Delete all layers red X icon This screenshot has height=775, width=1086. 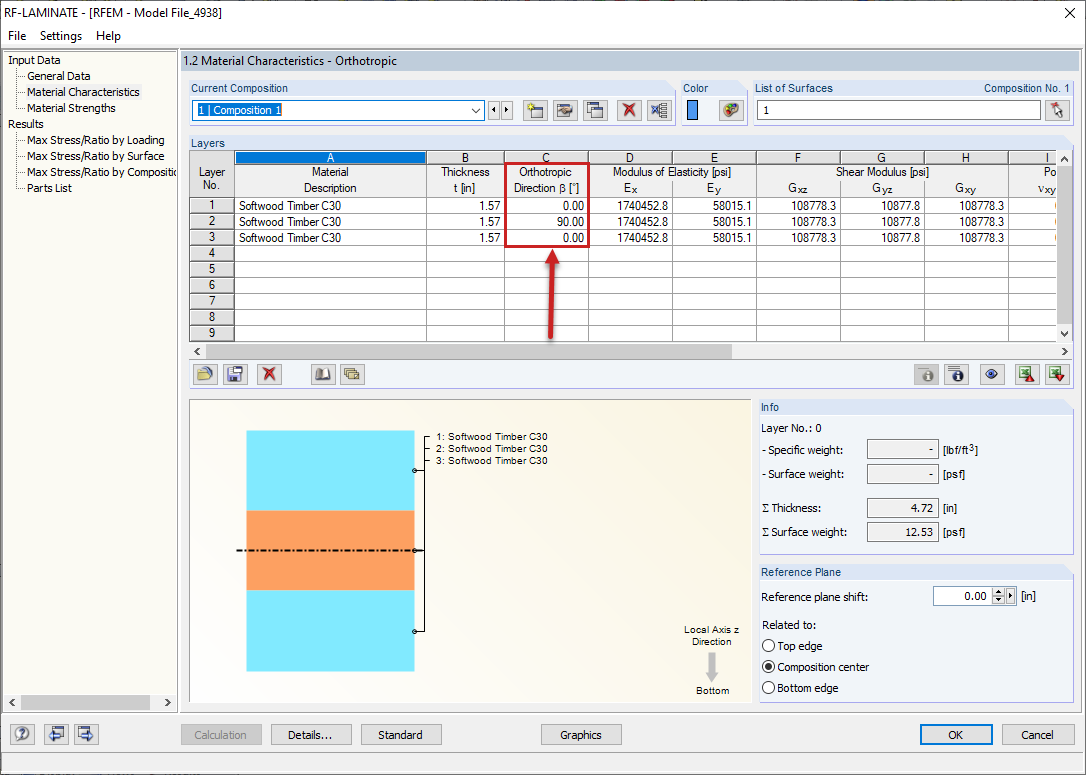pyautogui.click(x=269, y=374)
